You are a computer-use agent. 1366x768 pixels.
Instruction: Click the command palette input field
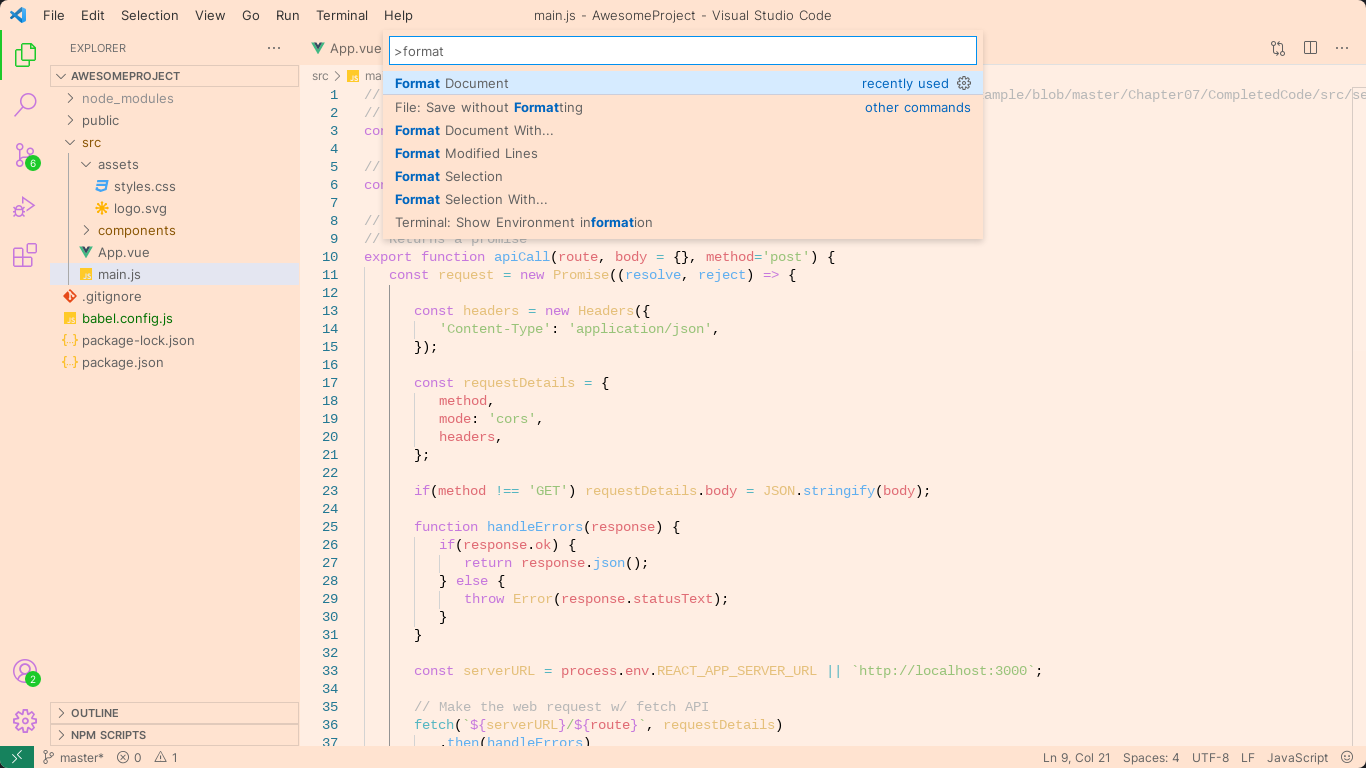pyautogui.click(x=683, y=51)
